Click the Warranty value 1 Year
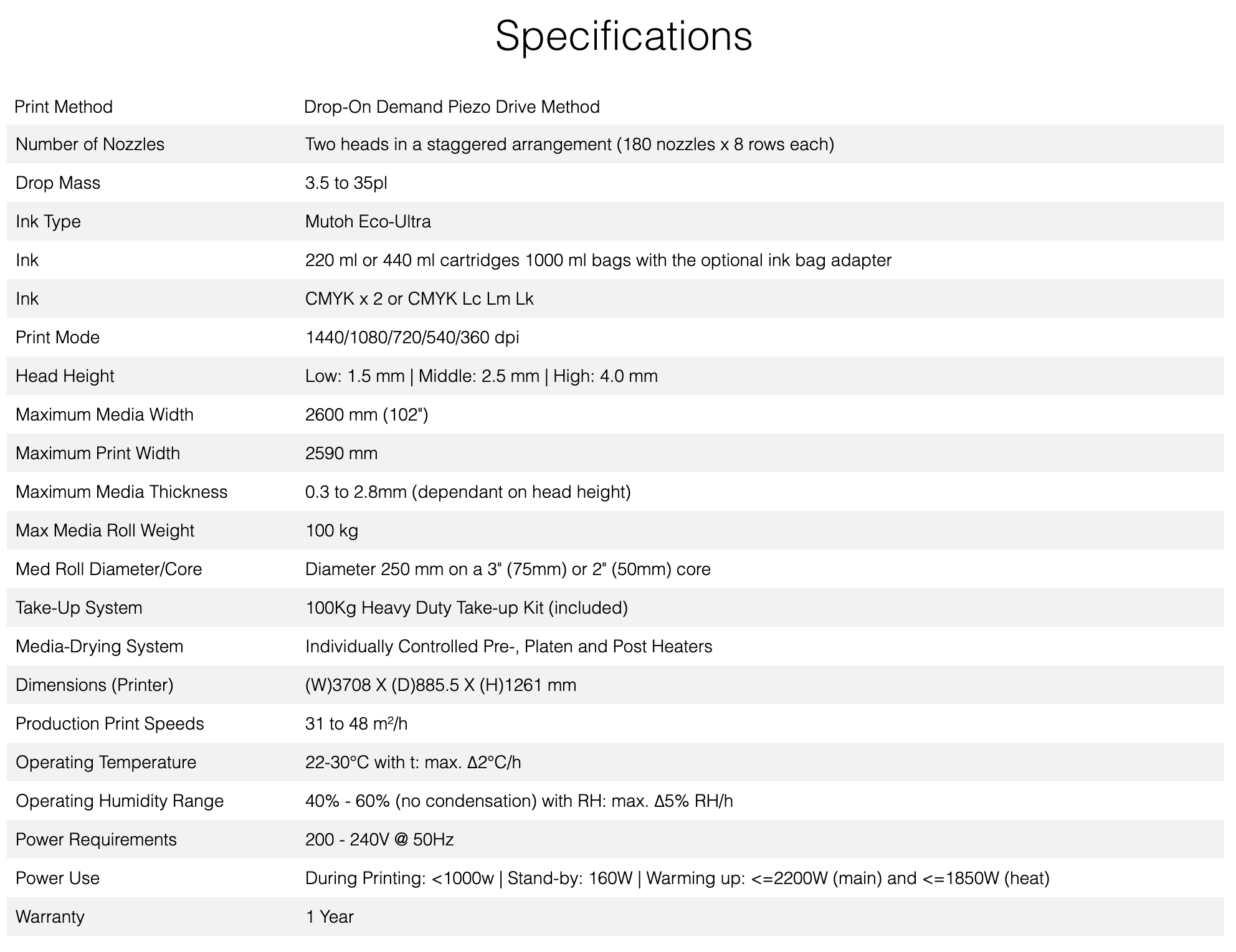The height and width of the screenshot is (952, 1236). (330, 917)
